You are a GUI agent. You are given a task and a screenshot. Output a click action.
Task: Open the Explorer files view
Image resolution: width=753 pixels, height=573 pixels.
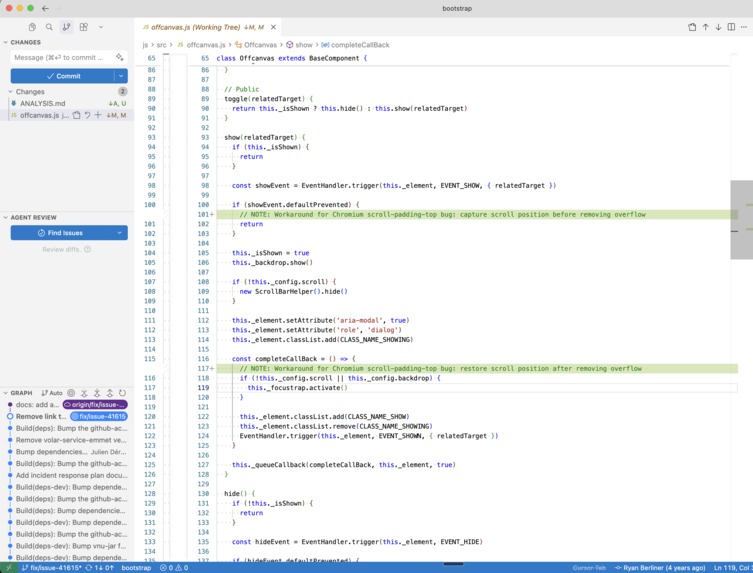point(32,27)
